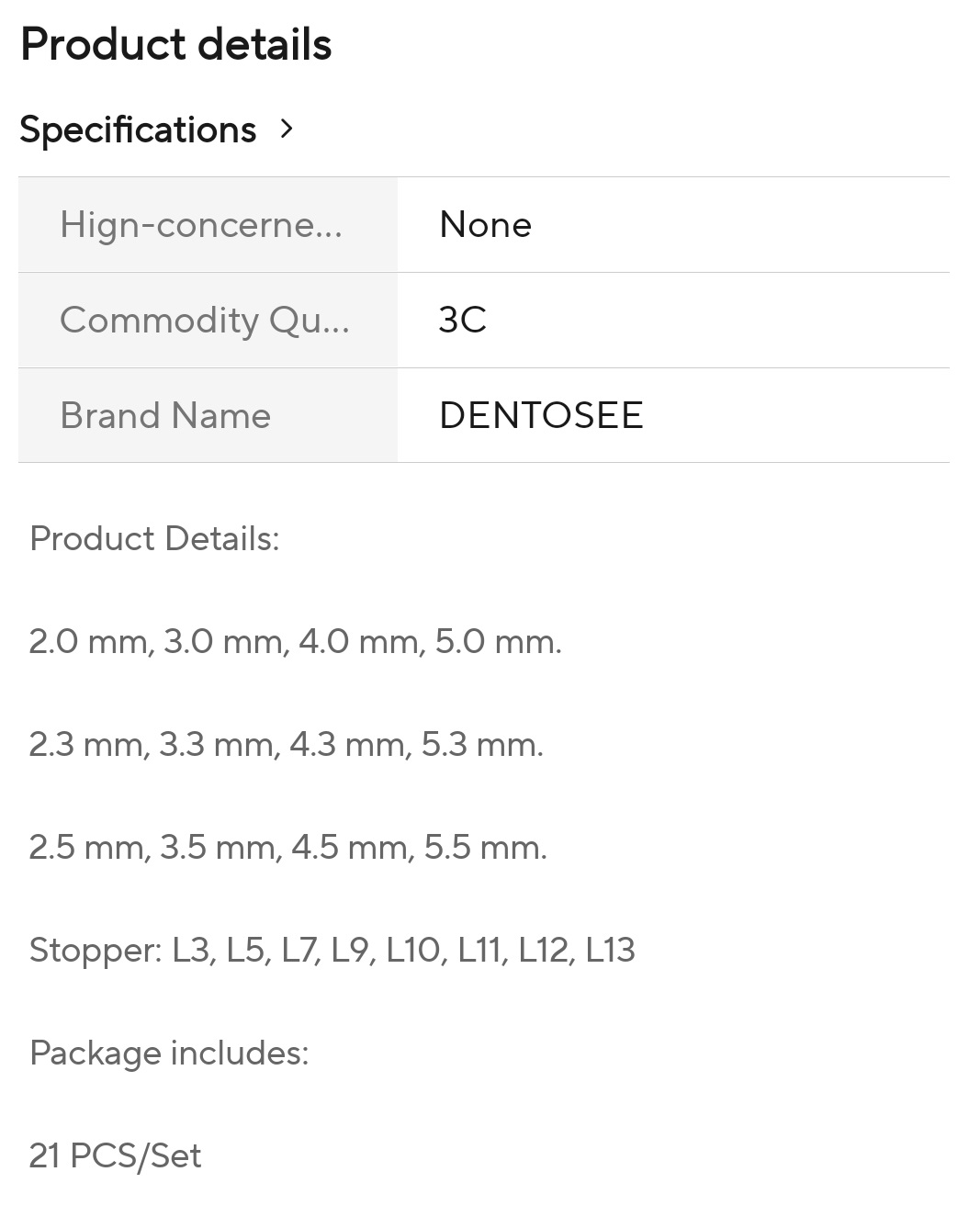Viewport: 980px width, 1228px height.
Task: Click the 5.3 mm value text
Action: (x=482, y=744)
